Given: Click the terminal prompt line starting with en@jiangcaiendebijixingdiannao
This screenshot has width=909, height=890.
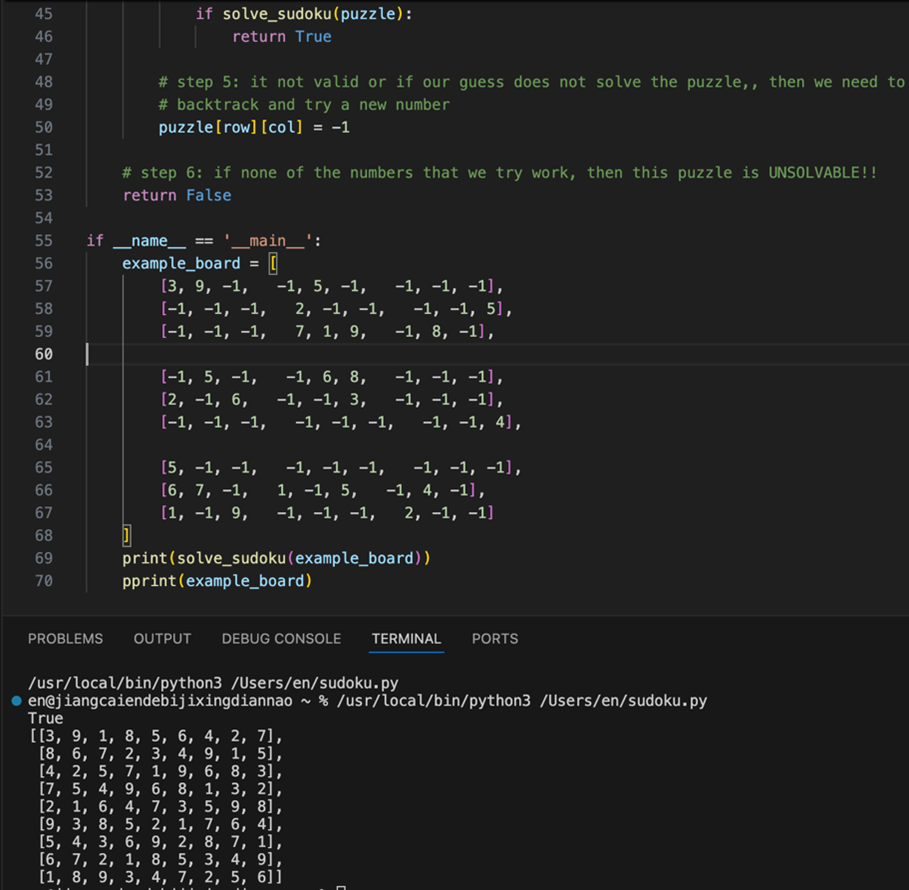Looking at the screenshot, I should click(x=366, y=701).
